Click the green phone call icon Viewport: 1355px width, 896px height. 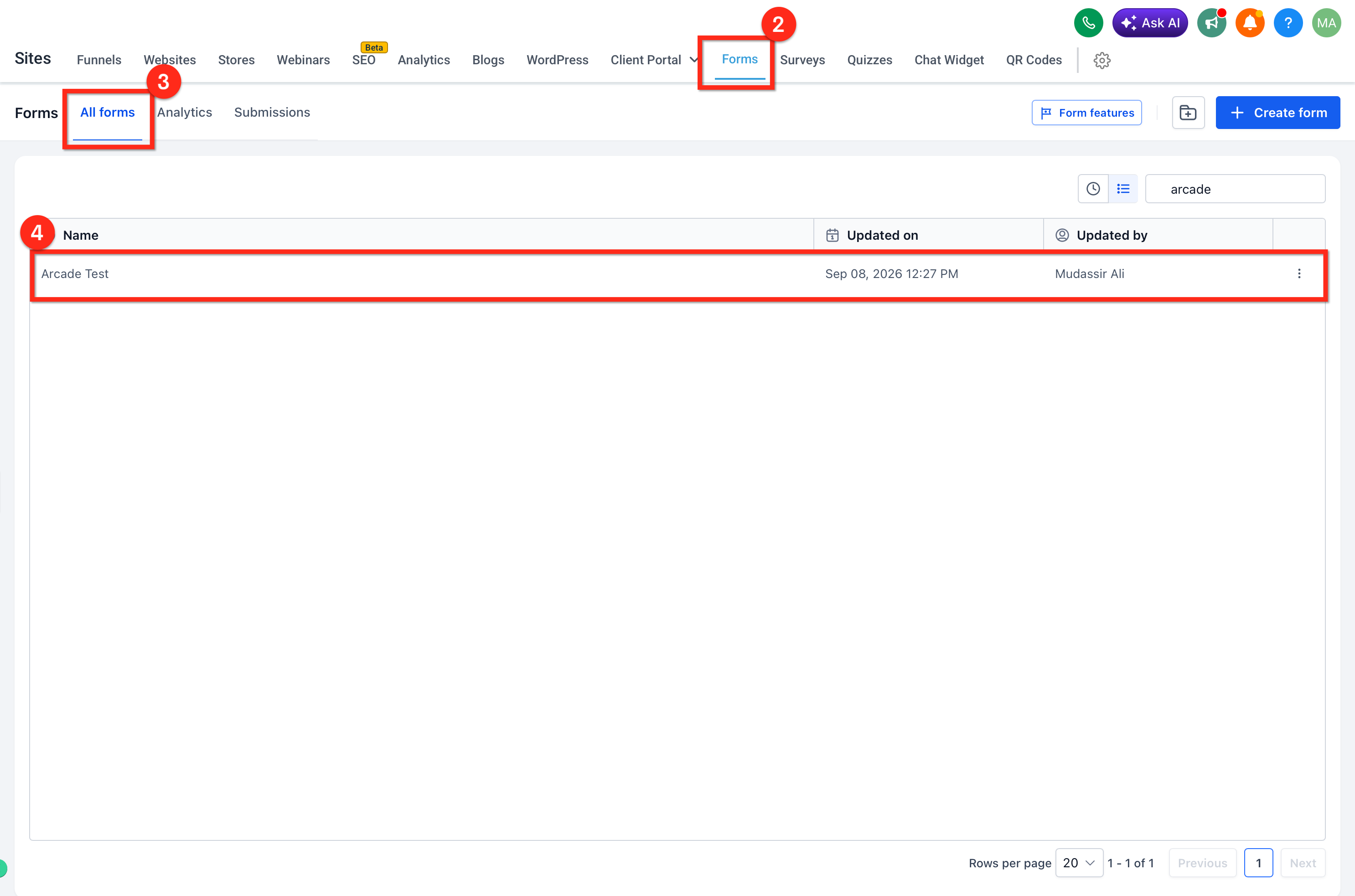click(x=1088, y=23)
